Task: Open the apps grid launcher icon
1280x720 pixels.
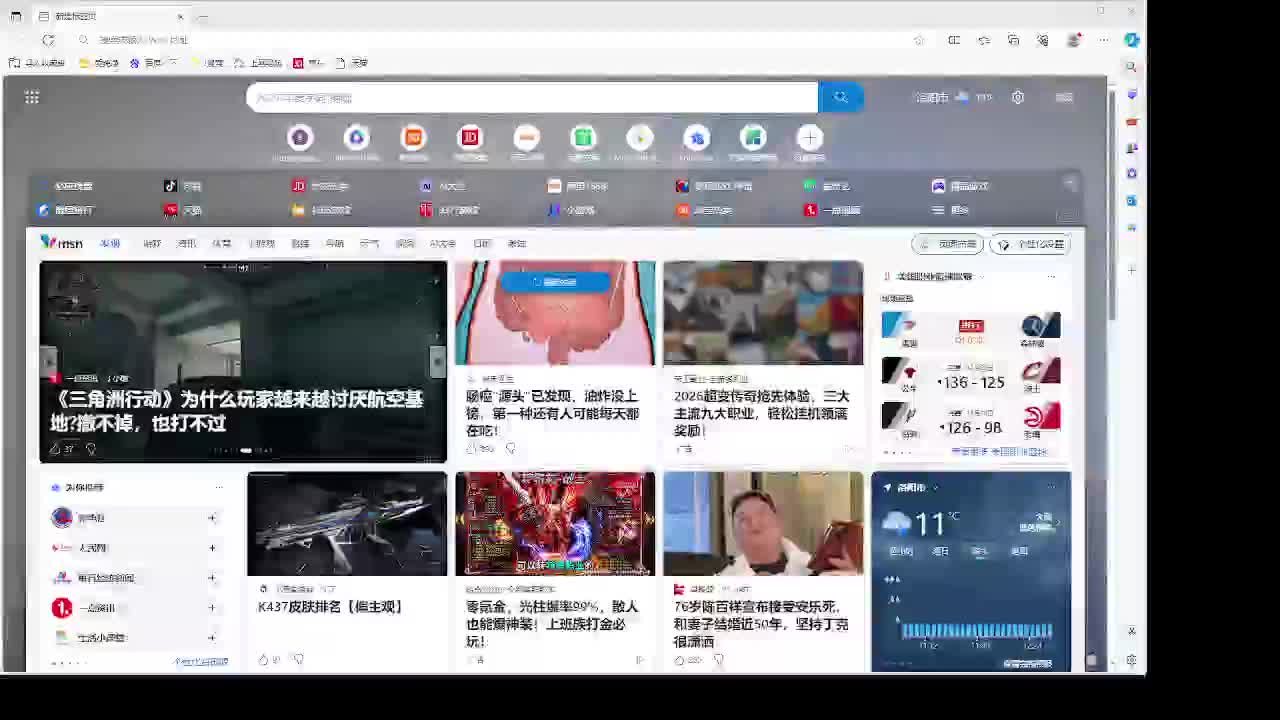Action: 32,97
